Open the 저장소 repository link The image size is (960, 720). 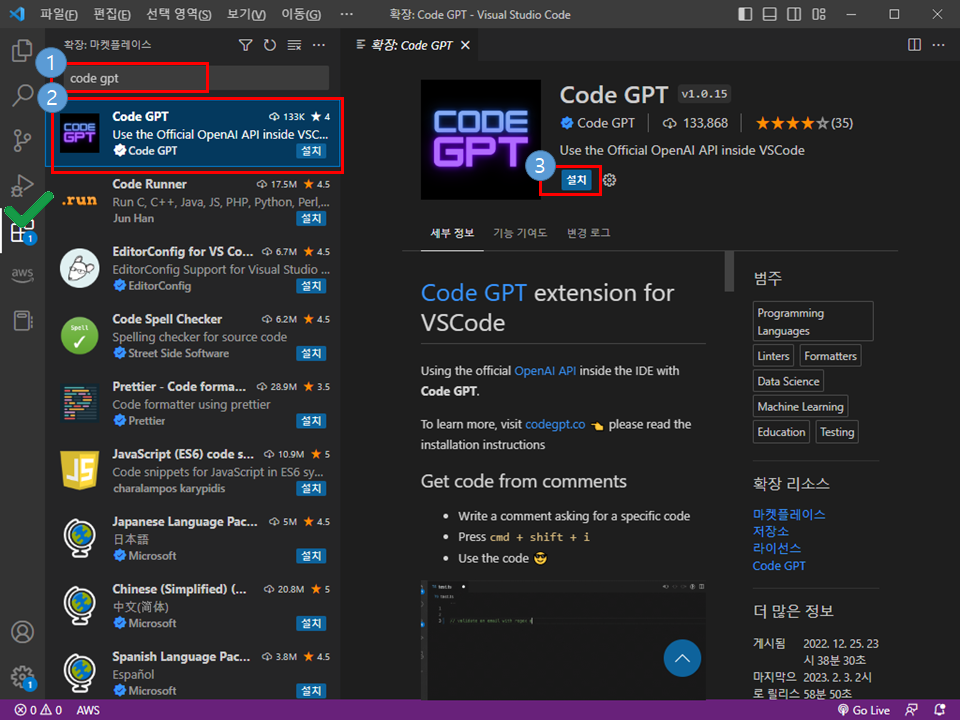tap(770, 531)
